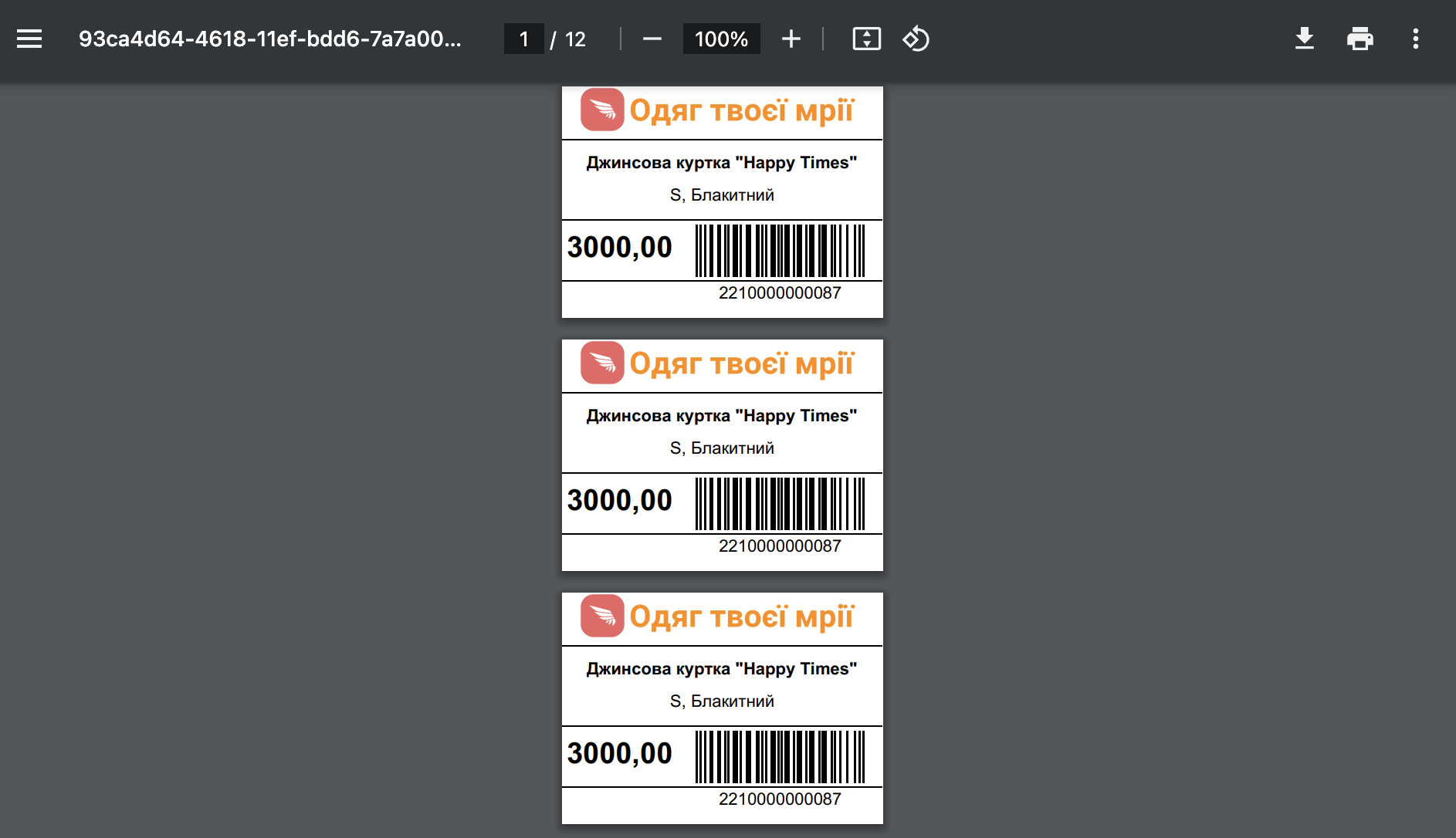
Task: Click the total page count 12
Action: click(575, 39)
